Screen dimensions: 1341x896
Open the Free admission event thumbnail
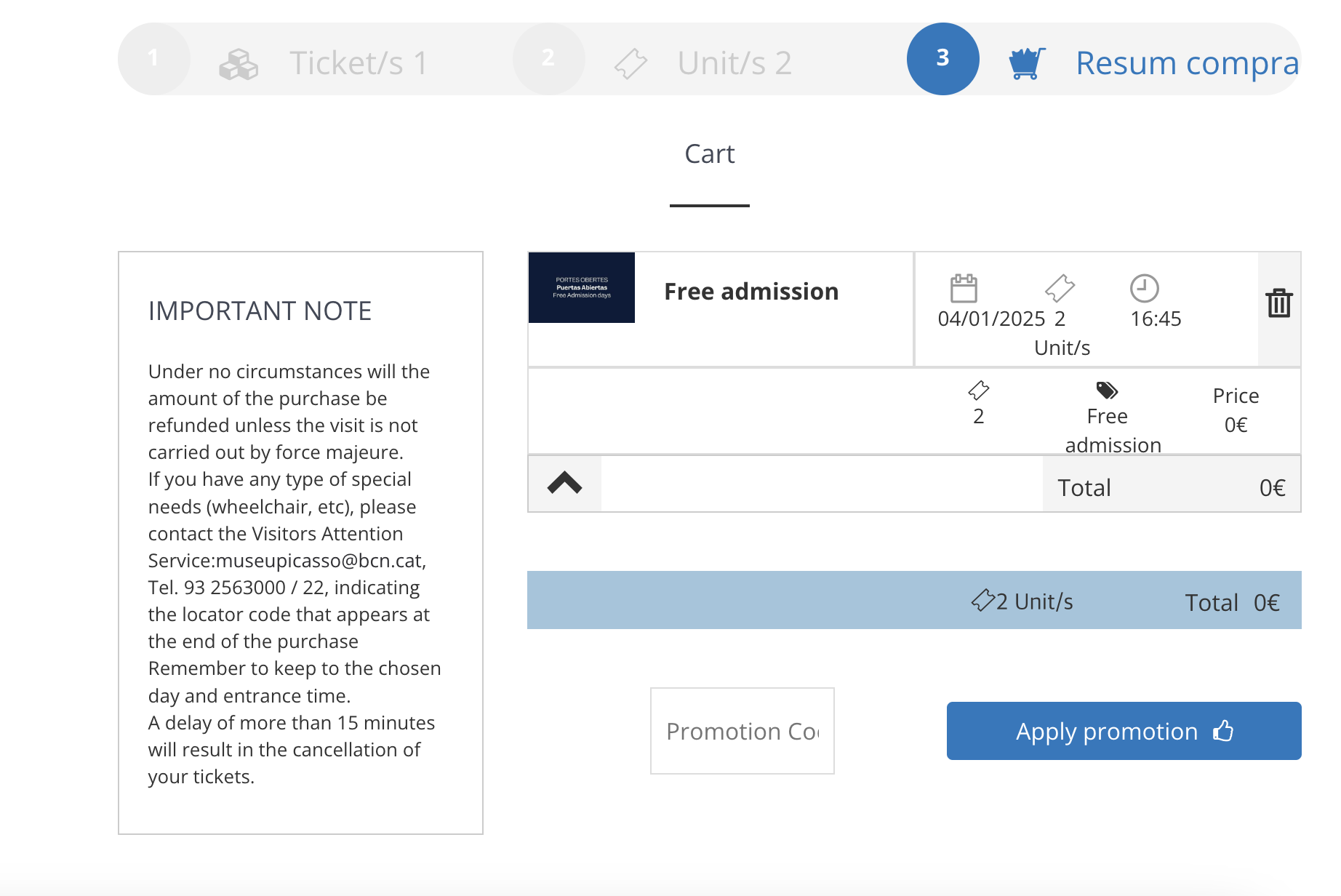click(582, 288)
